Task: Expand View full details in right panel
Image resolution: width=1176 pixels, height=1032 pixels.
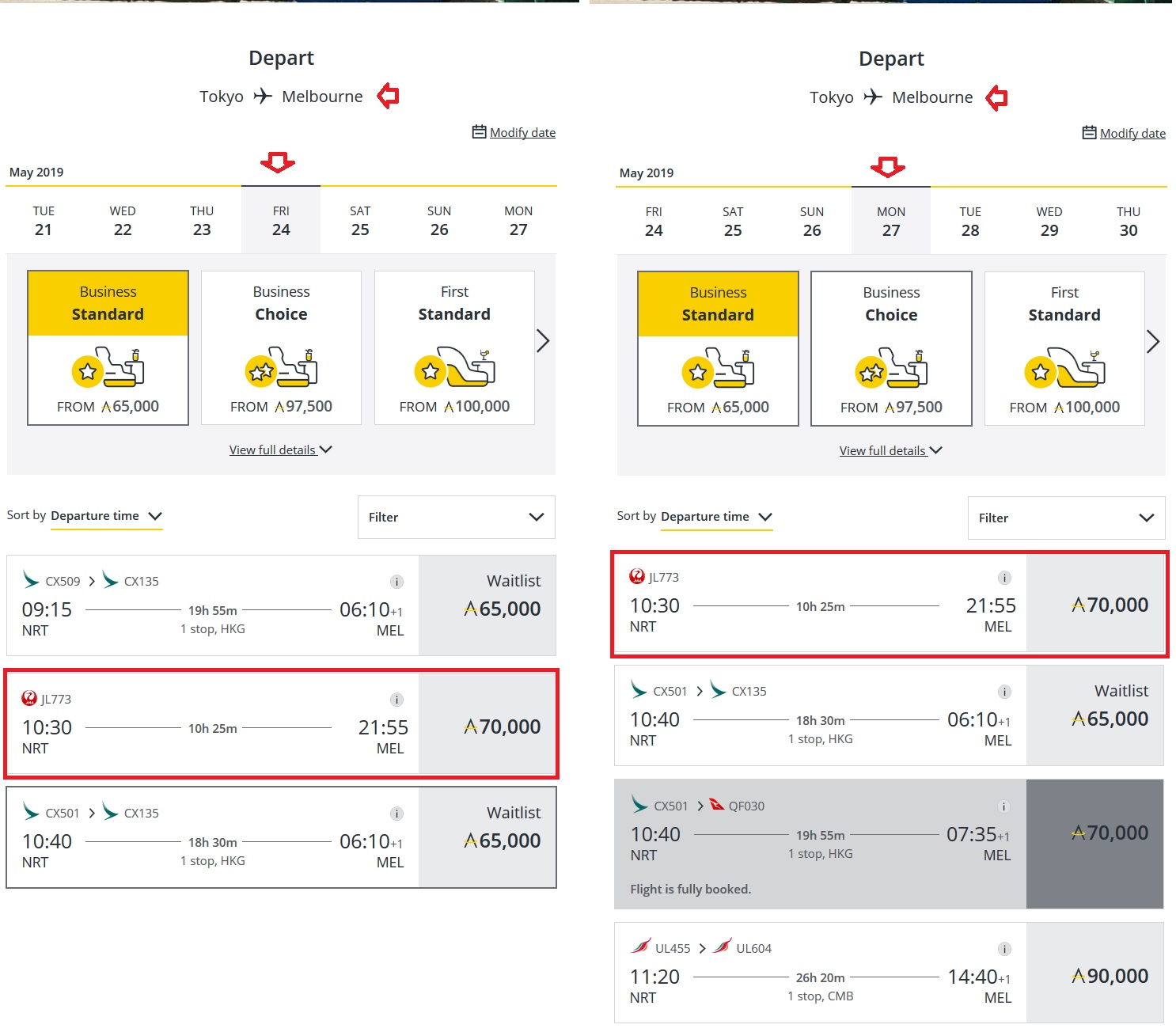Action: coord(890,450)
